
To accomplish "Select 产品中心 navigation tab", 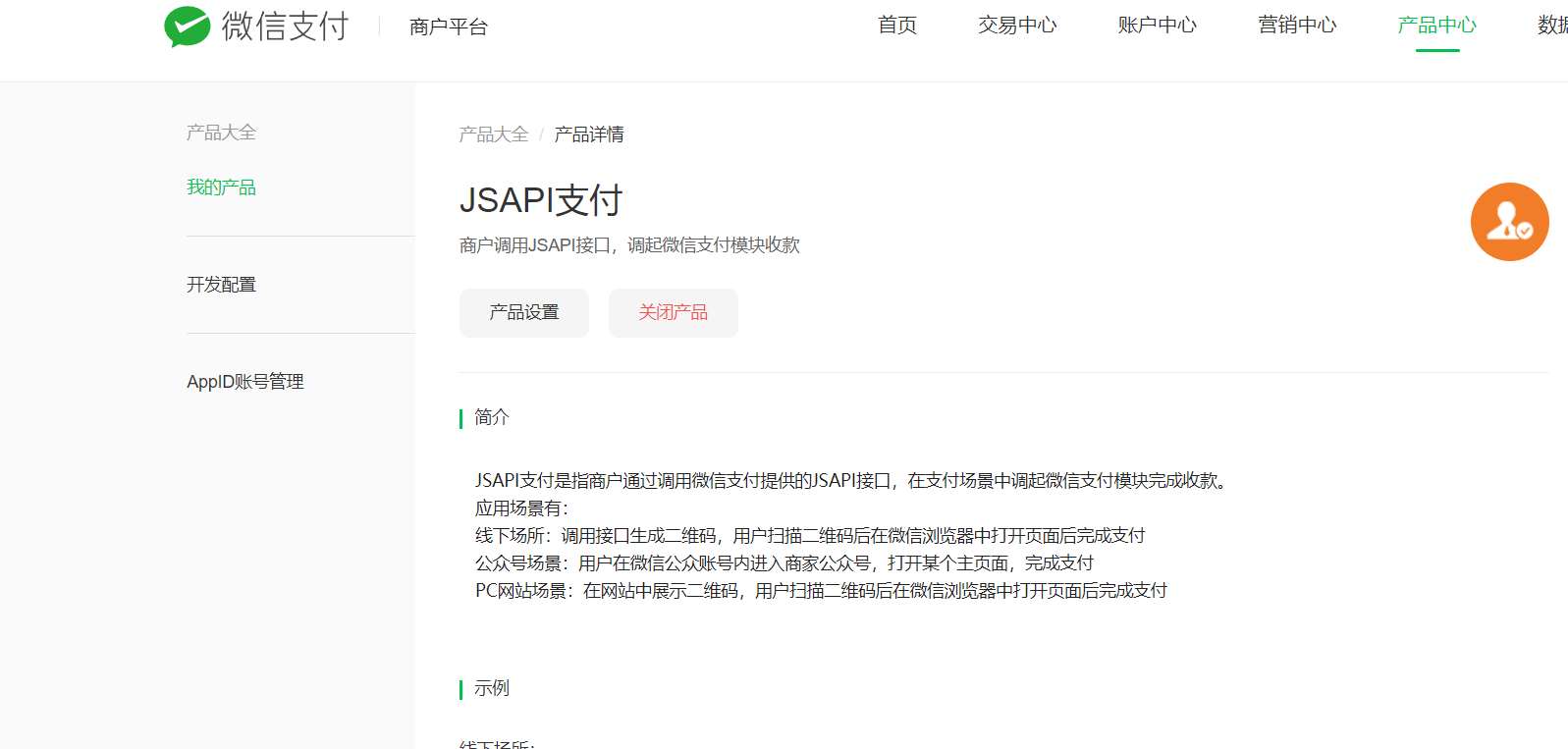I will [1436, 26].
